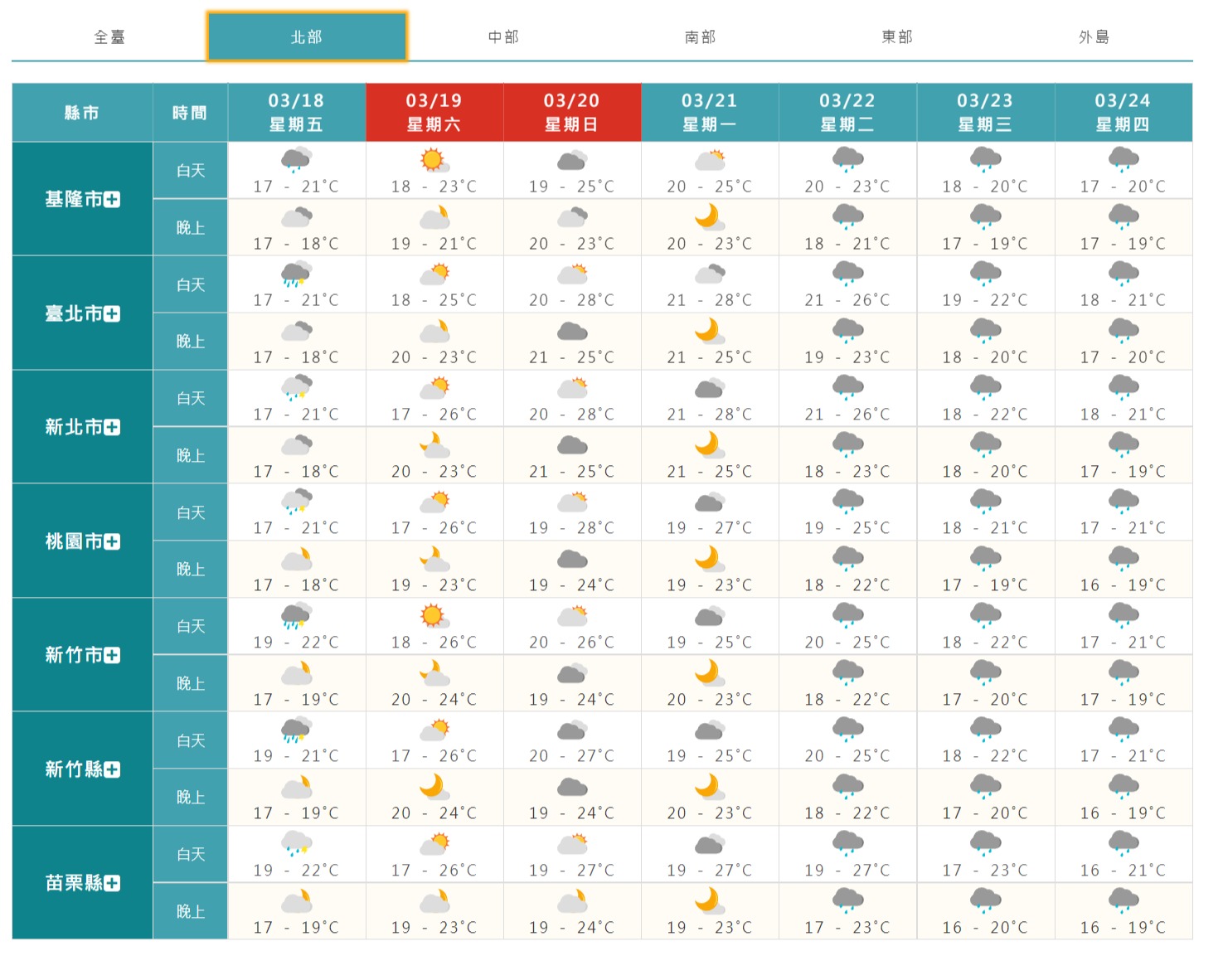Switch to the 中部 tab

503,37
